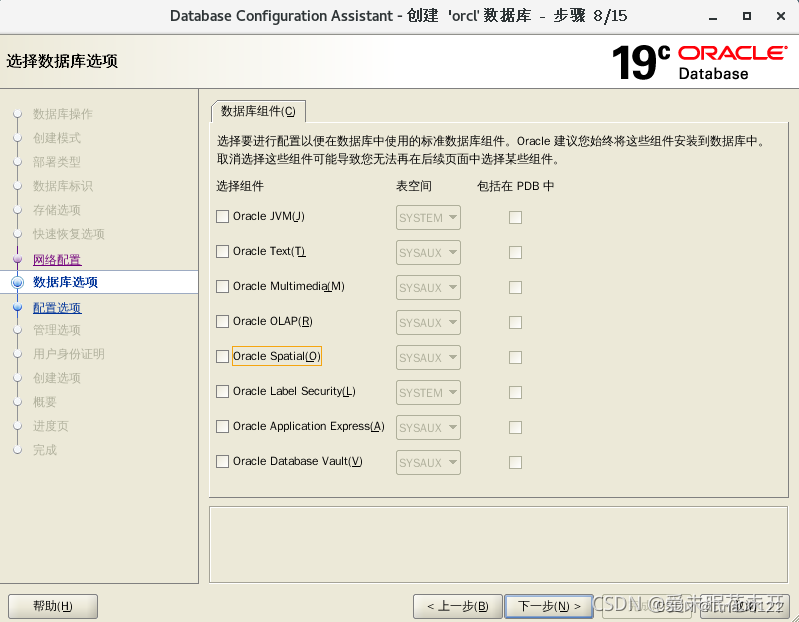Open SYSAUX tablespace dropdown for Oracle Text
The width and height of the screenshot is (799, 622).
428,253
